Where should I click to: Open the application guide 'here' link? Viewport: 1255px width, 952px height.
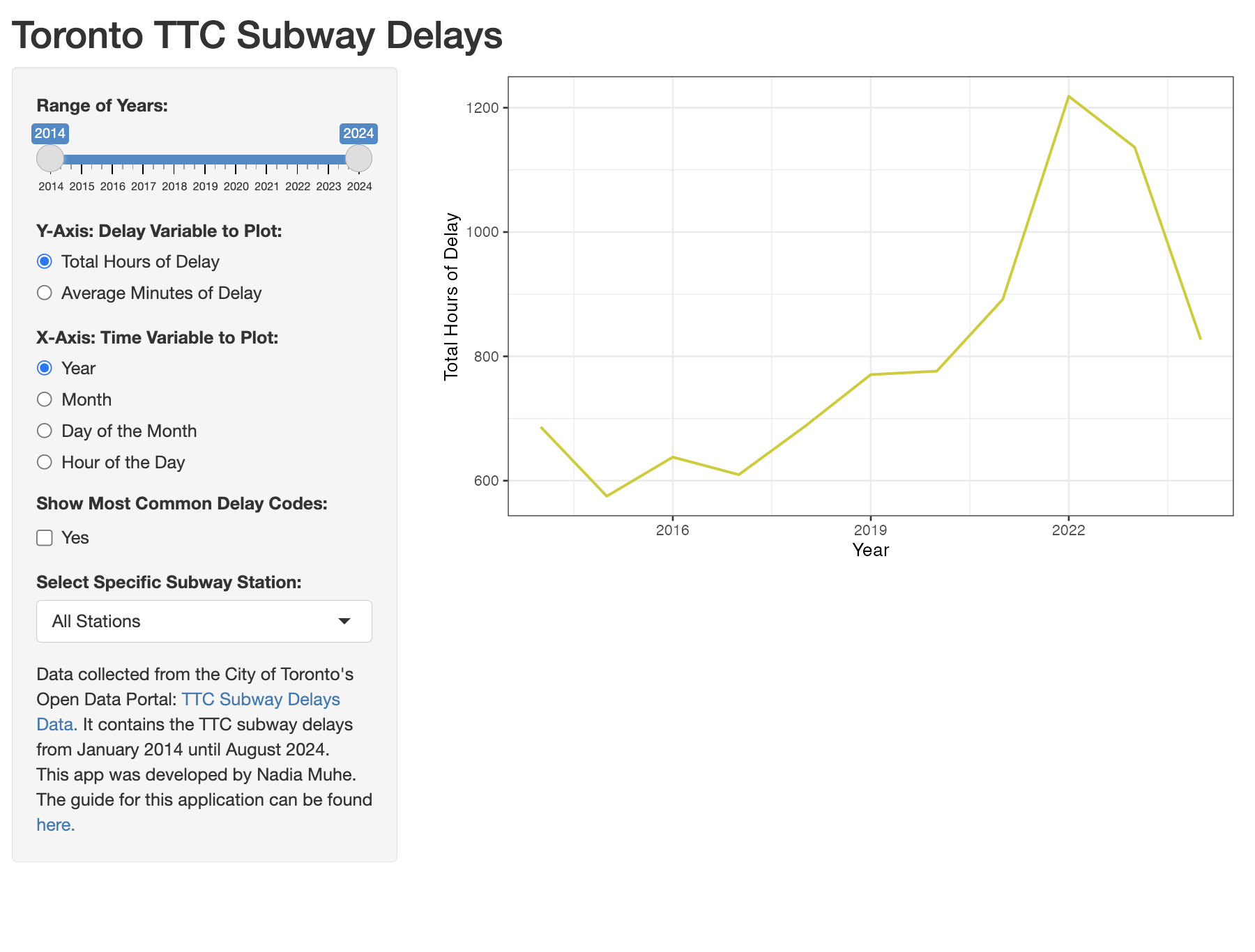point(55,825)
